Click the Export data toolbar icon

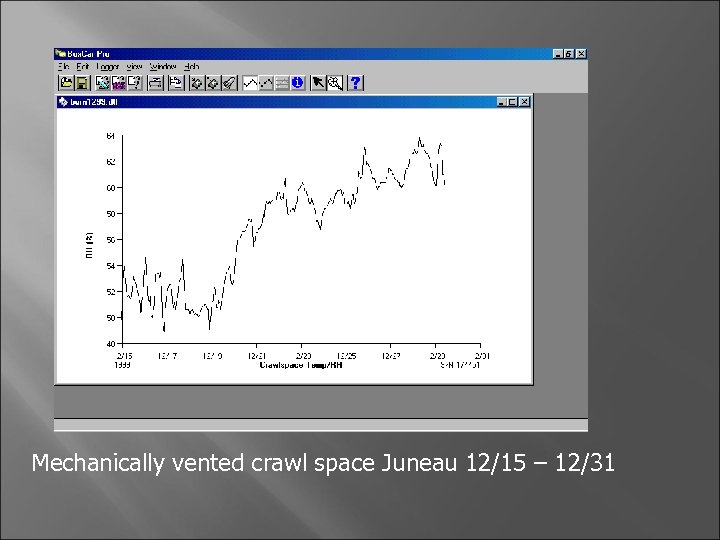[x=176, y=83]
